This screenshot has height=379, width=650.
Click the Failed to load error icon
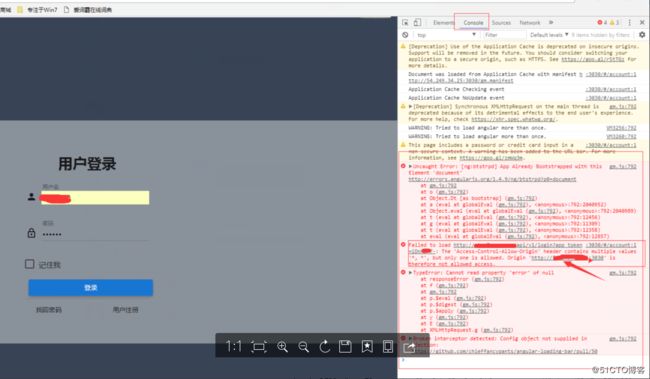(403, 245)
